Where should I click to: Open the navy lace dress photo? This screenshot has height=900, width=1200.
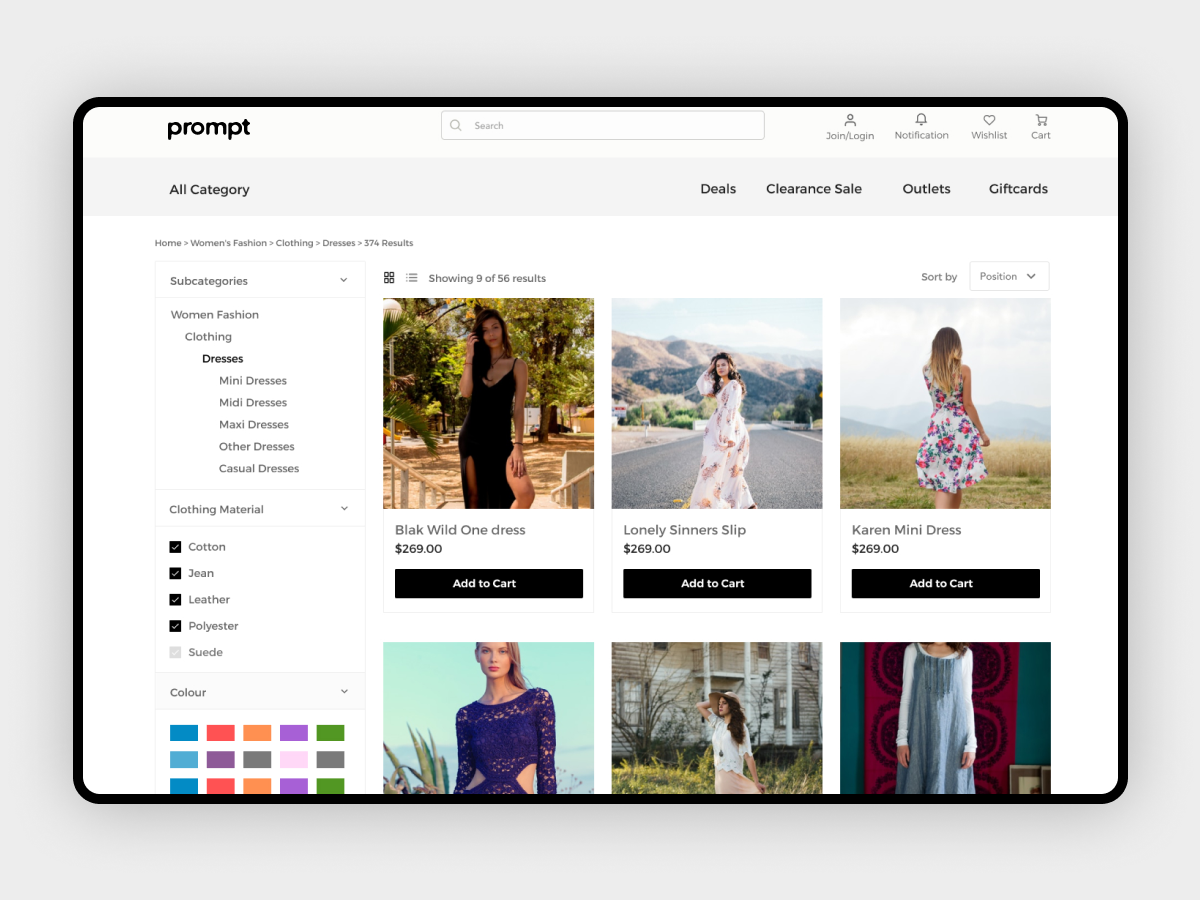click(x=489, y=718)
